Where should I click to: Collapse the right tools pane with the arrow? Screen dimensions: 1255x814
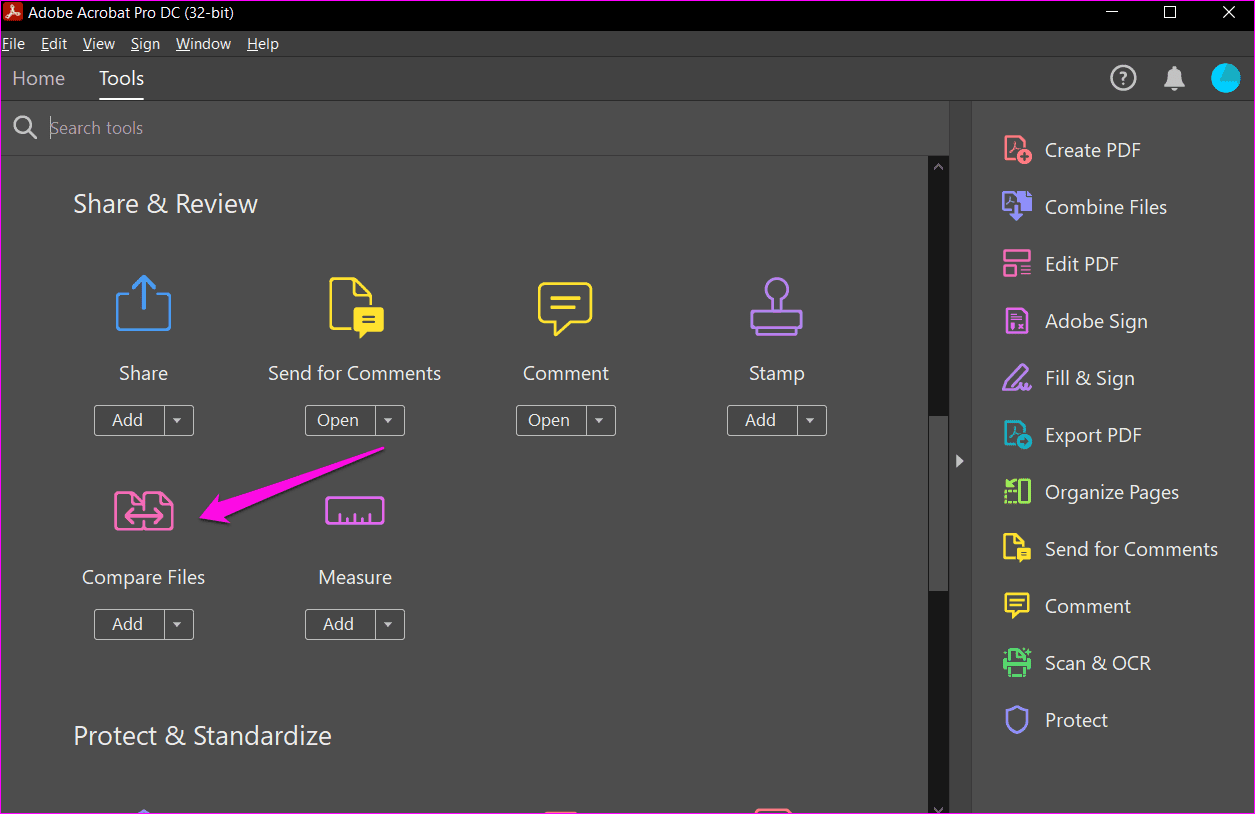coord(959,461)
